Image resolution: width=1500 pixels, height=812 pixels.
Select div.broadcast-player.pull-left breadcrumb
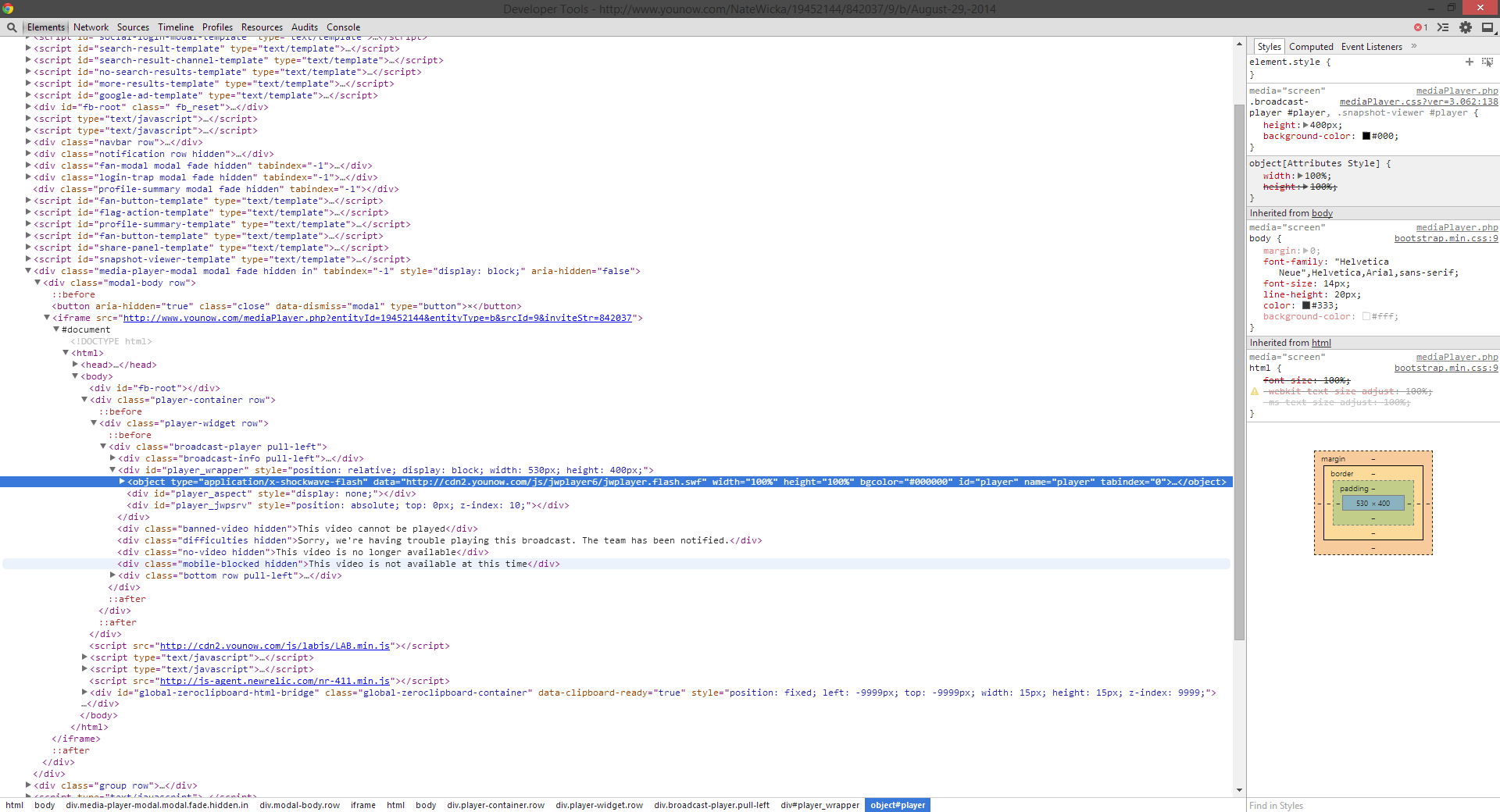click(x=712, y=805)
